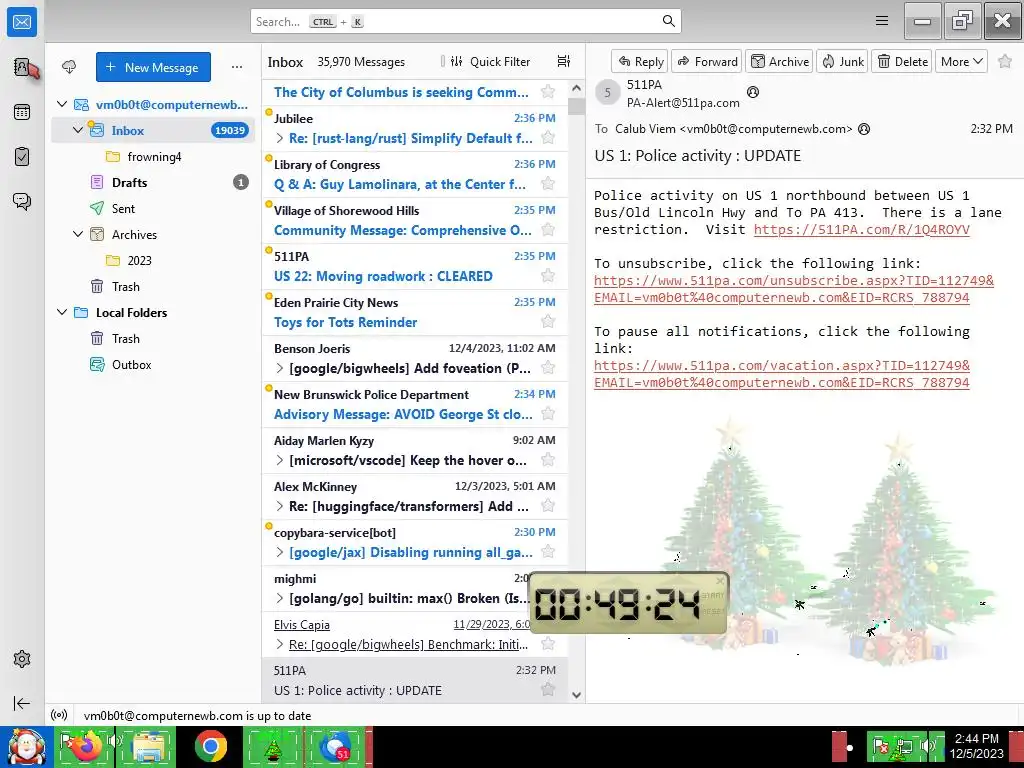Image resolution: width=1024 pixels, height=768 pixels.
Task: Click the Santa Start button
Action: coord(26,746)
